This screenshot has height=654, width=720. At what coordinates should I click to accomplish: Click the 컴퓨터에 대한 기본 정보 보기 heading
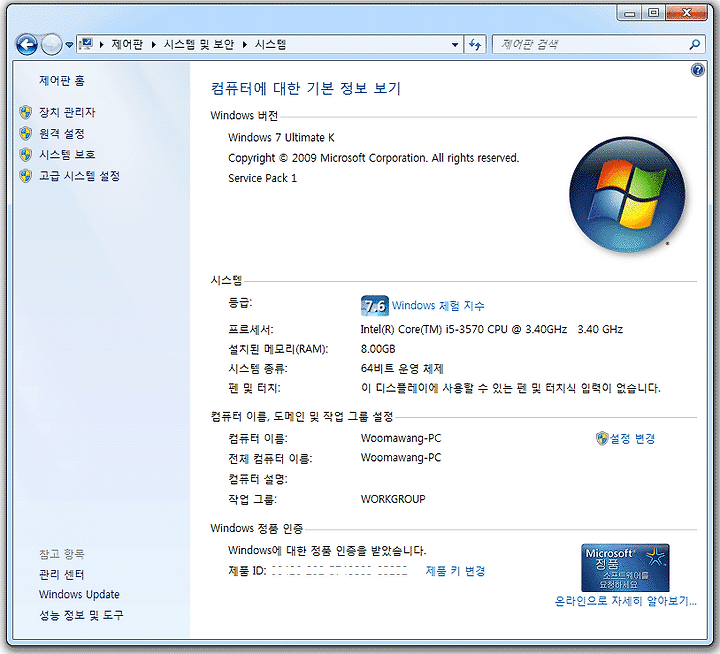[305, 88]
